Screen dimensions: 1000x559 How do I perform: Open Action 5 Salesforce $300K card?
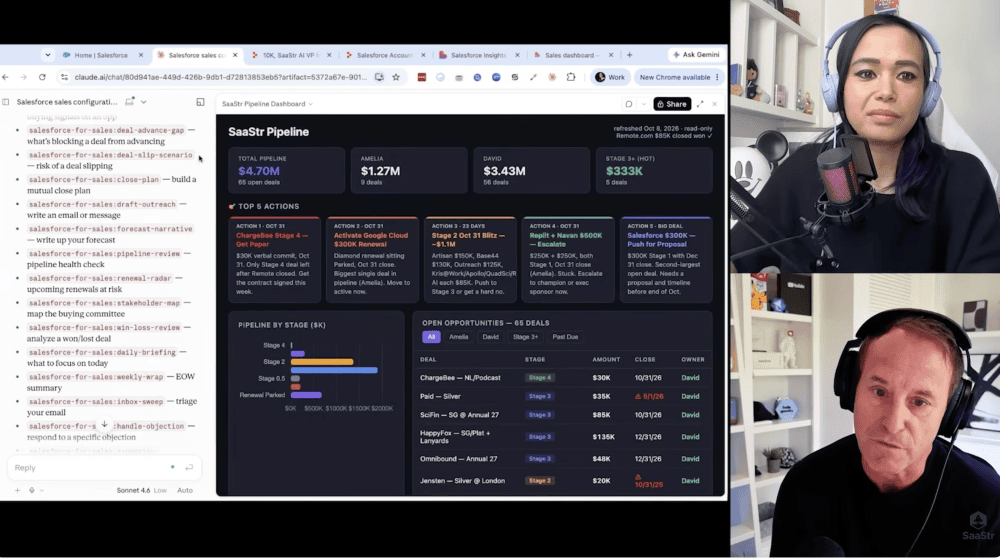pos(666,259)
